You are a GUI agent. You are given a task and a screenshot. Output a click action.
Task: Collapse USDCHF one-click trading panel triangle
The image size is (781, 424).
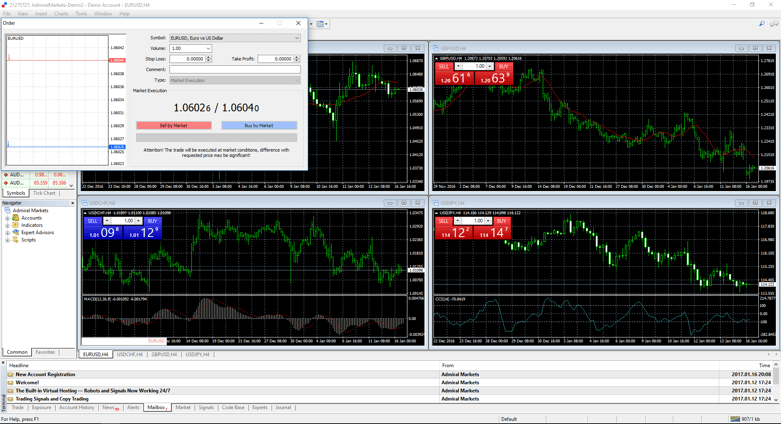86,213
